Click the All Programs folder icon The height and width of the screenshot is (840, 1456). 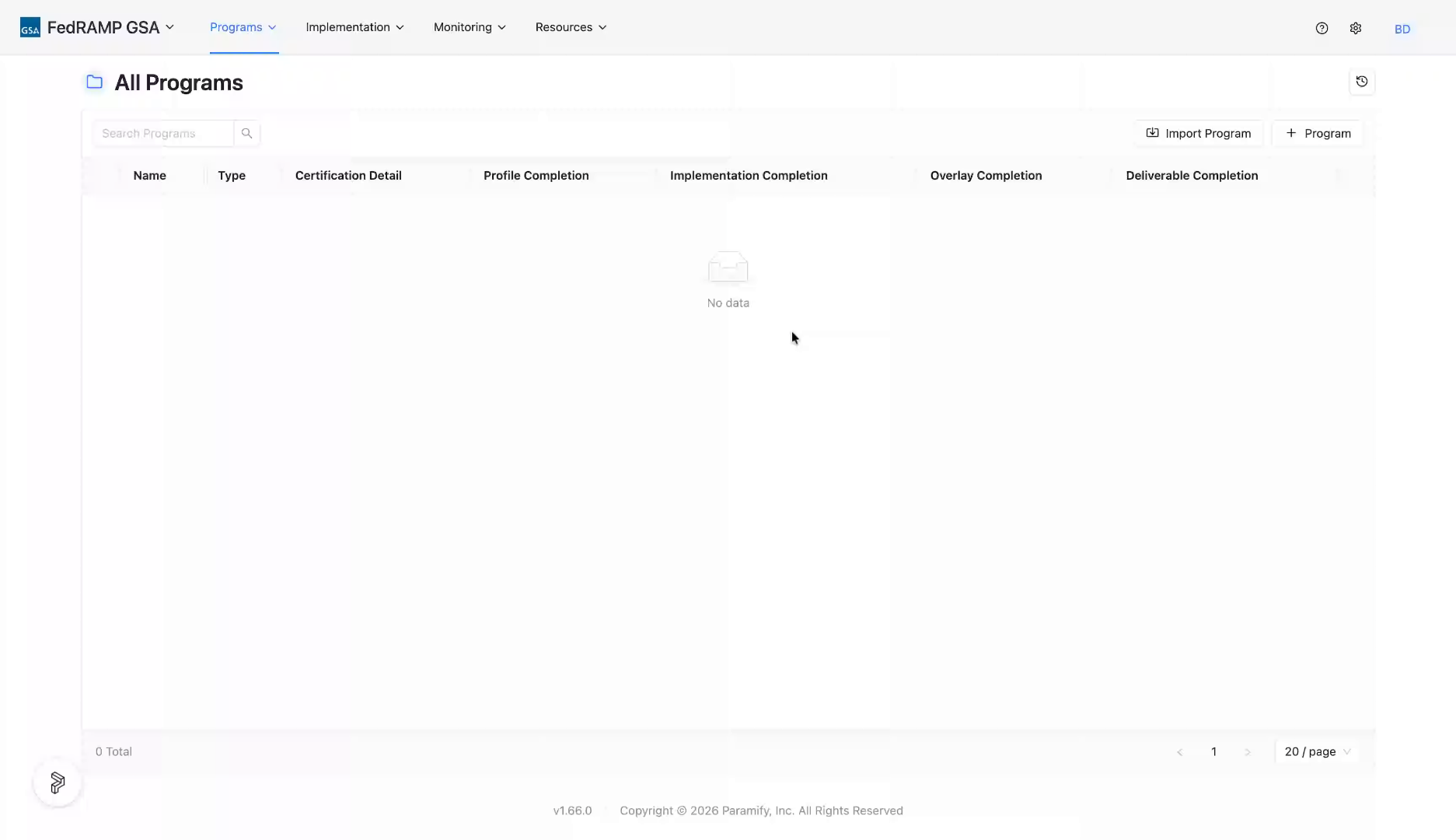tap(95, 82)
